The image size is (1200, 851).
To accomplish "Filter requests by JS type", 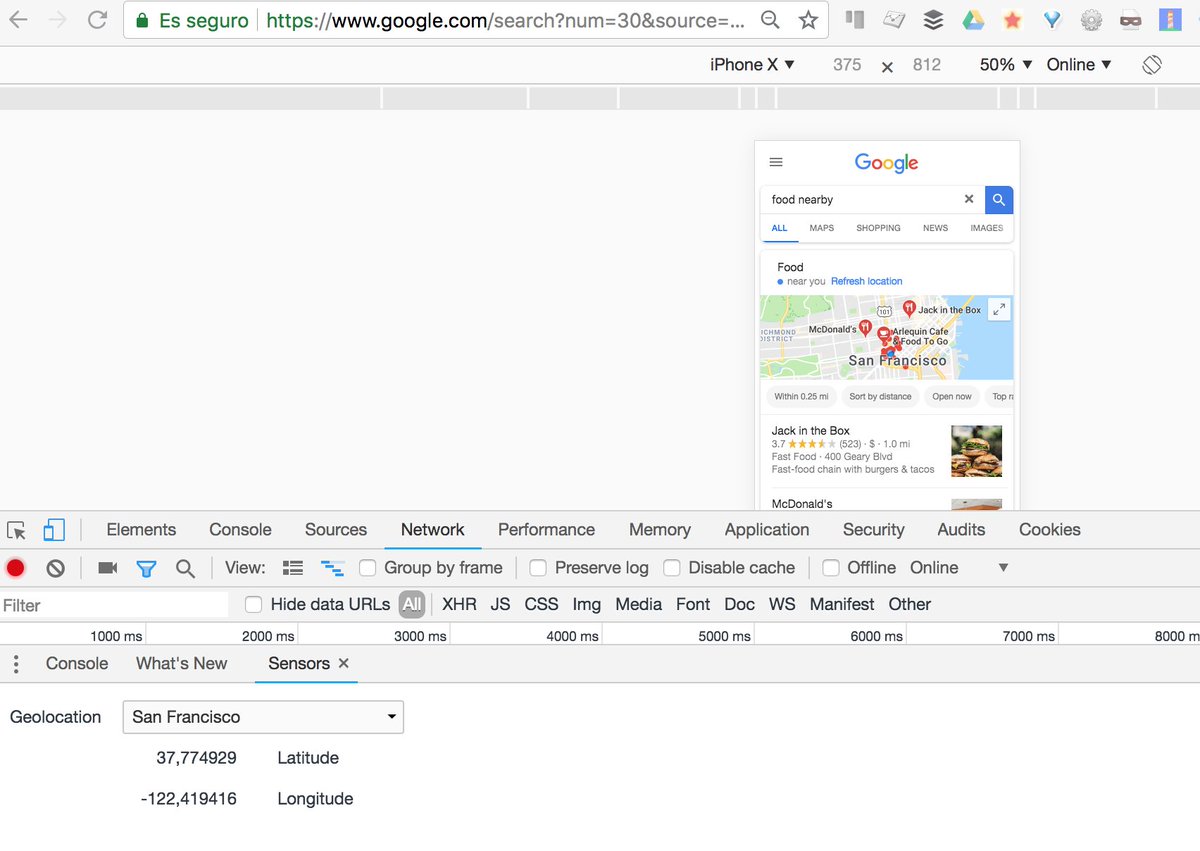I will tap(500, 604).
